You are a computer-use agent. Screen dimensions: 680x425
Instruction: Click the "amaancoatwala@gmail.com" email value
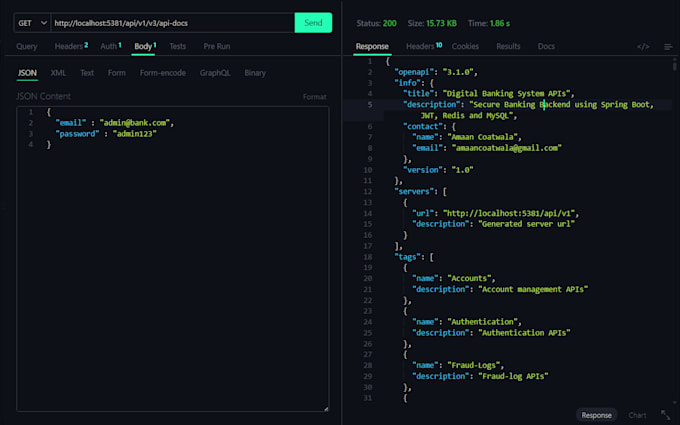[x=507, y=148]
